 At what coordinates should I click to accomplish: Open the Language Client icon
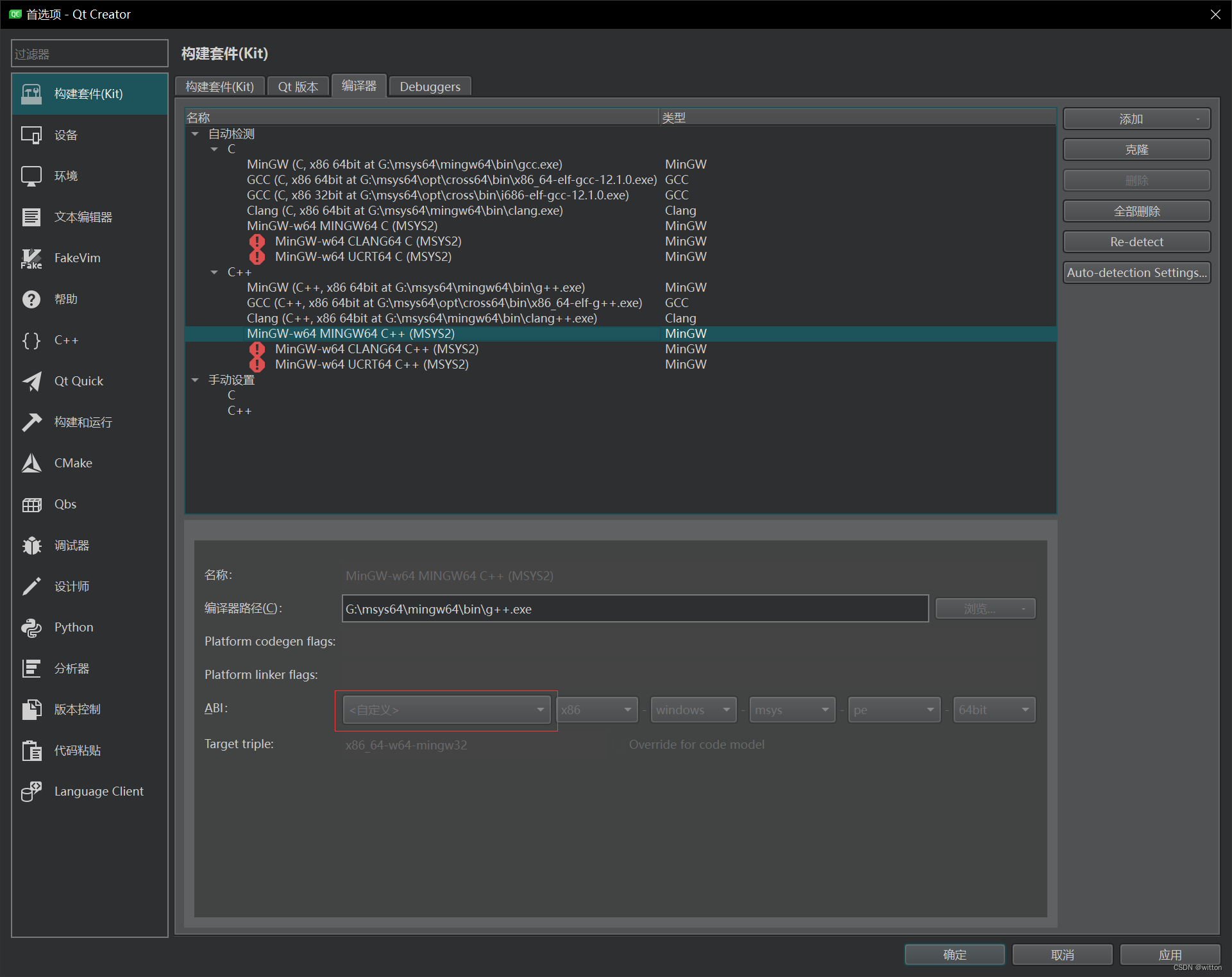pyautogui.click(x=31, y=792)
